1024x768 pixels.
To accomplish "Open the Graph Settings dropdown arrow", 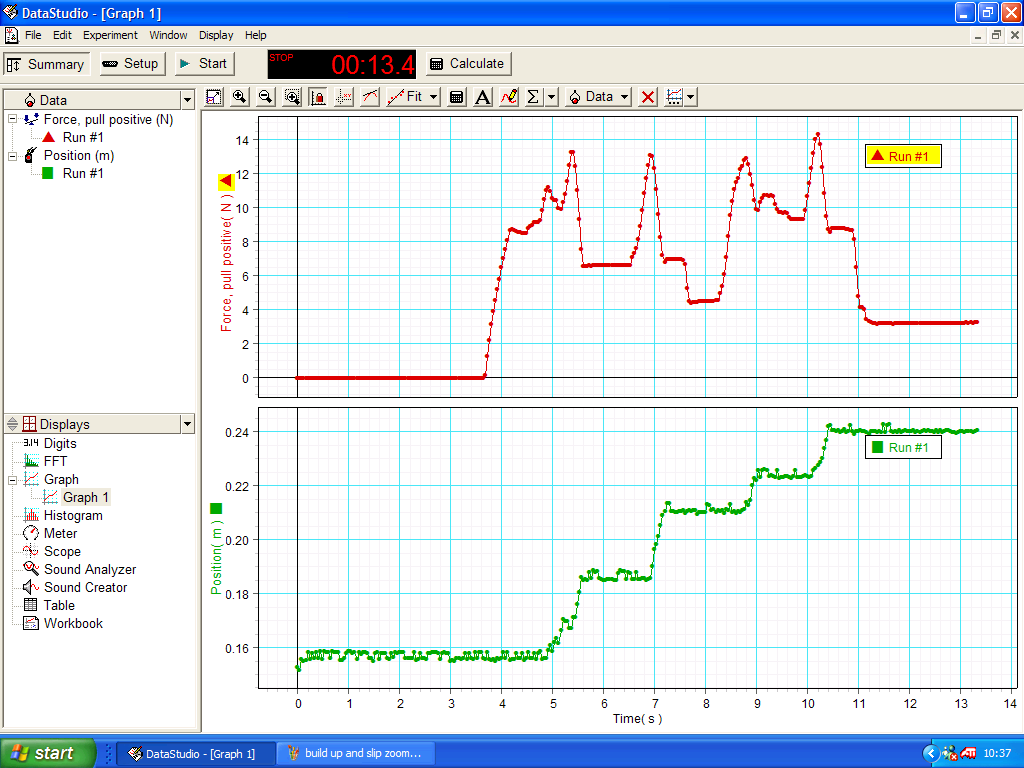I will 690,97.
